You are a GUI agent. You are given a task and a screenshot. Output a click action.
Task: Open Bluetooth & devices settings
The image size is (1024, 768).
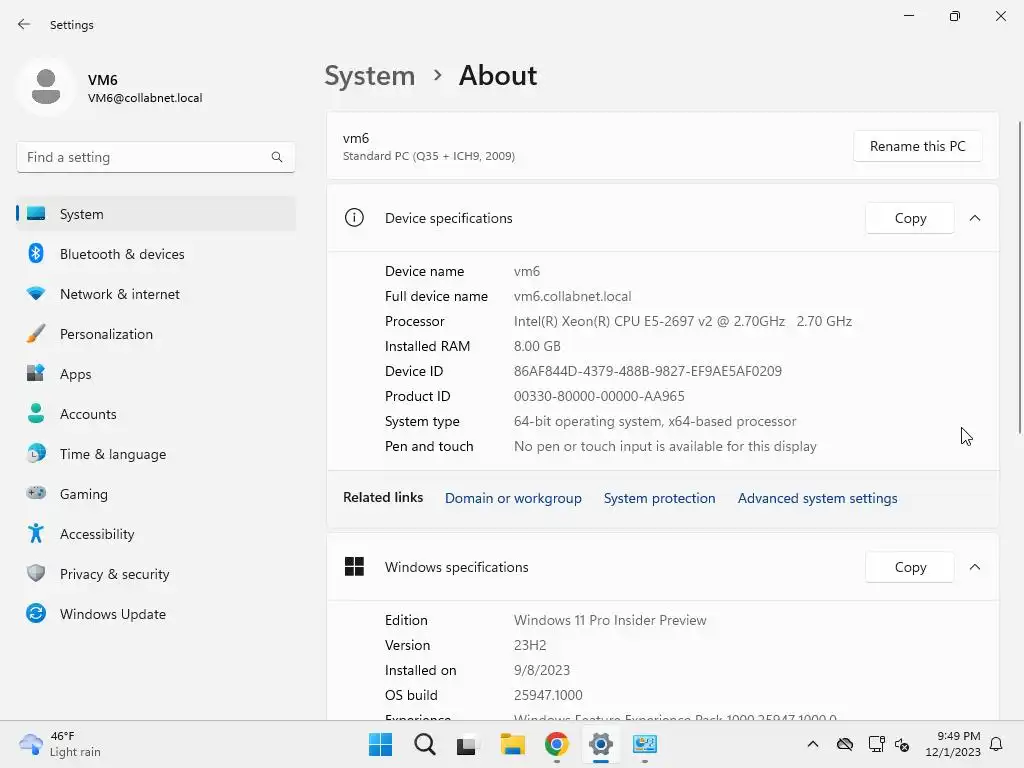(156, 254)
